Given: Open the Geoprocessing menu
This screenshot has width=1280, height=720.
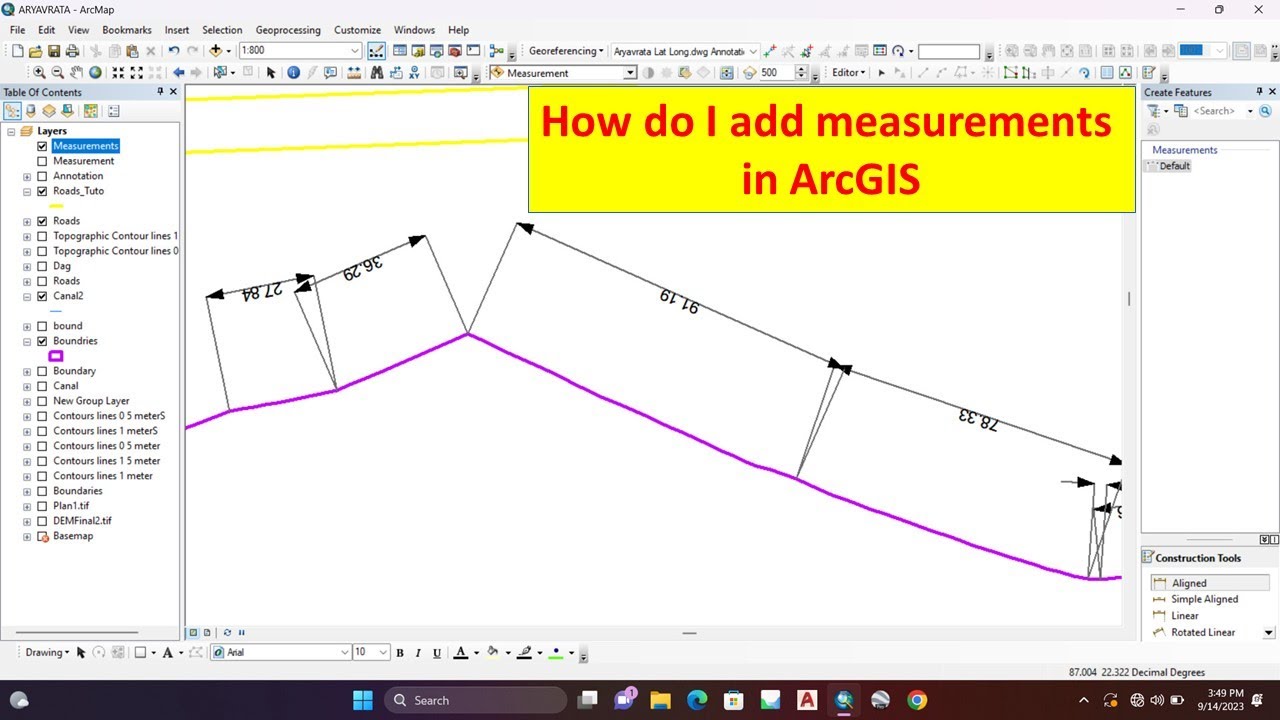Looking at the screenshot, I should pos(288,30).
